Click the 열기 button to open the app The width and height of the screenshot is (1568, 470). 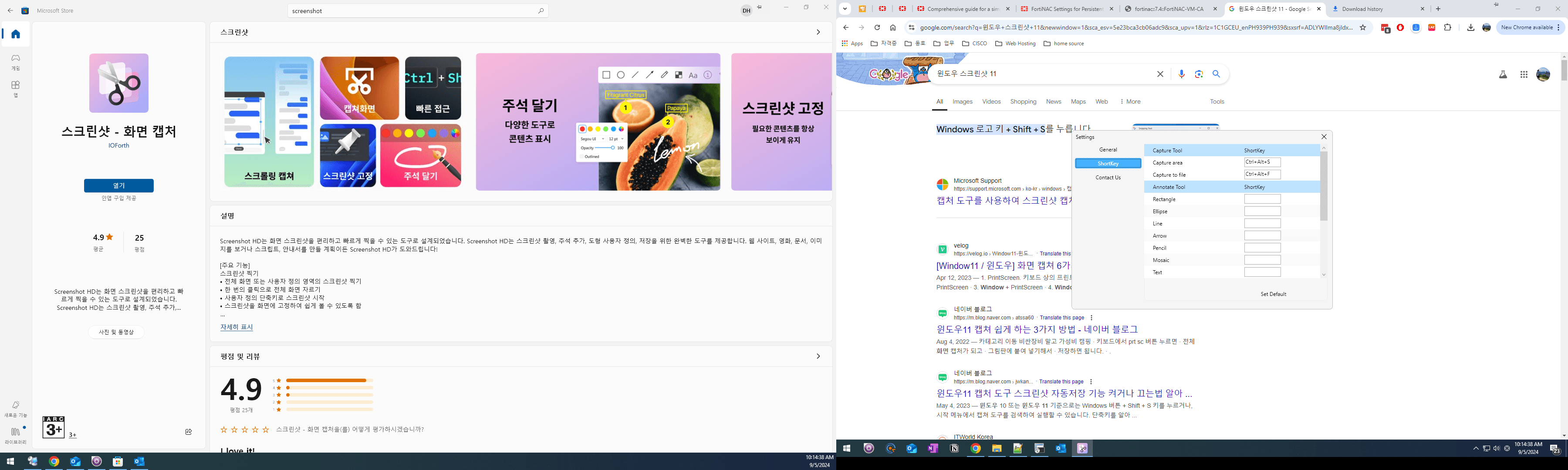(119, 185)
